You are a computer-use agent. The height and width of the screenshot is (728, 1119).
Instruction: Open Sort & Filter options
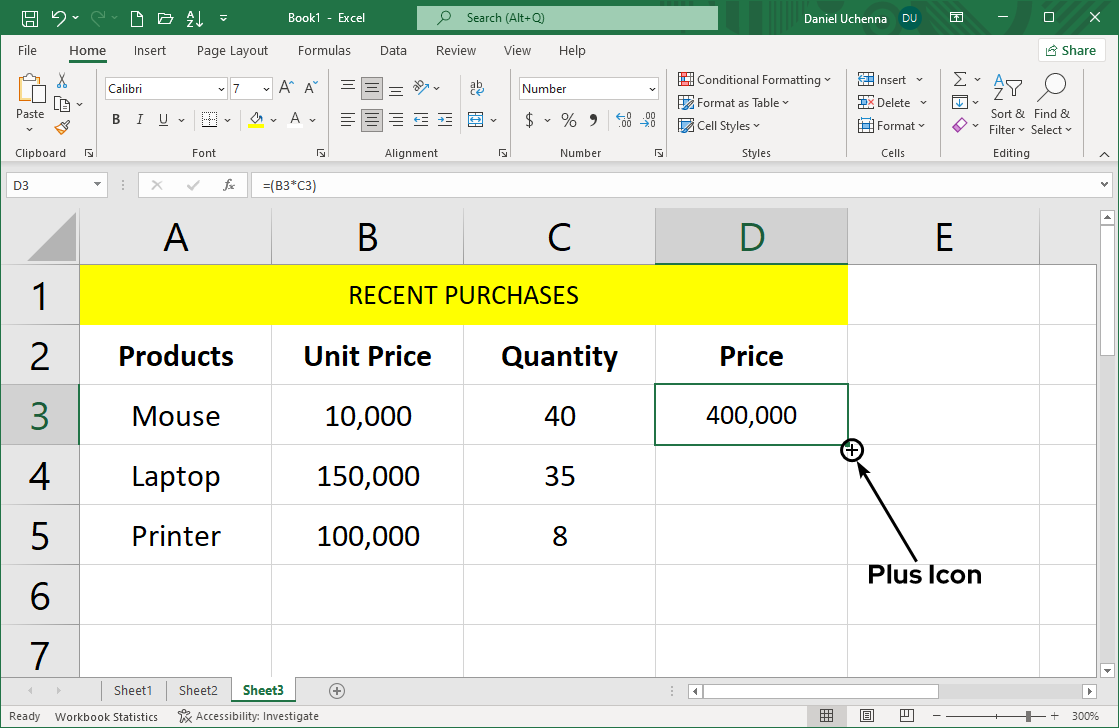(1007, 104)
